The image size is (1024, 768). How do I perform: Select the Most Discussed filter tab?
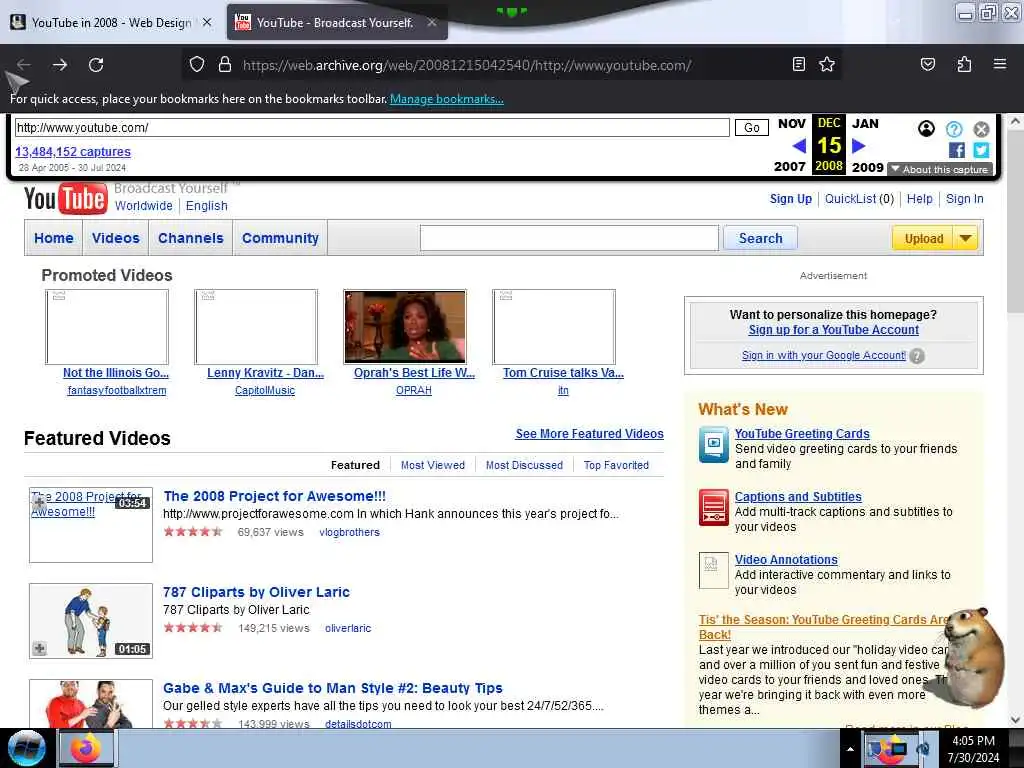[524, 465]
